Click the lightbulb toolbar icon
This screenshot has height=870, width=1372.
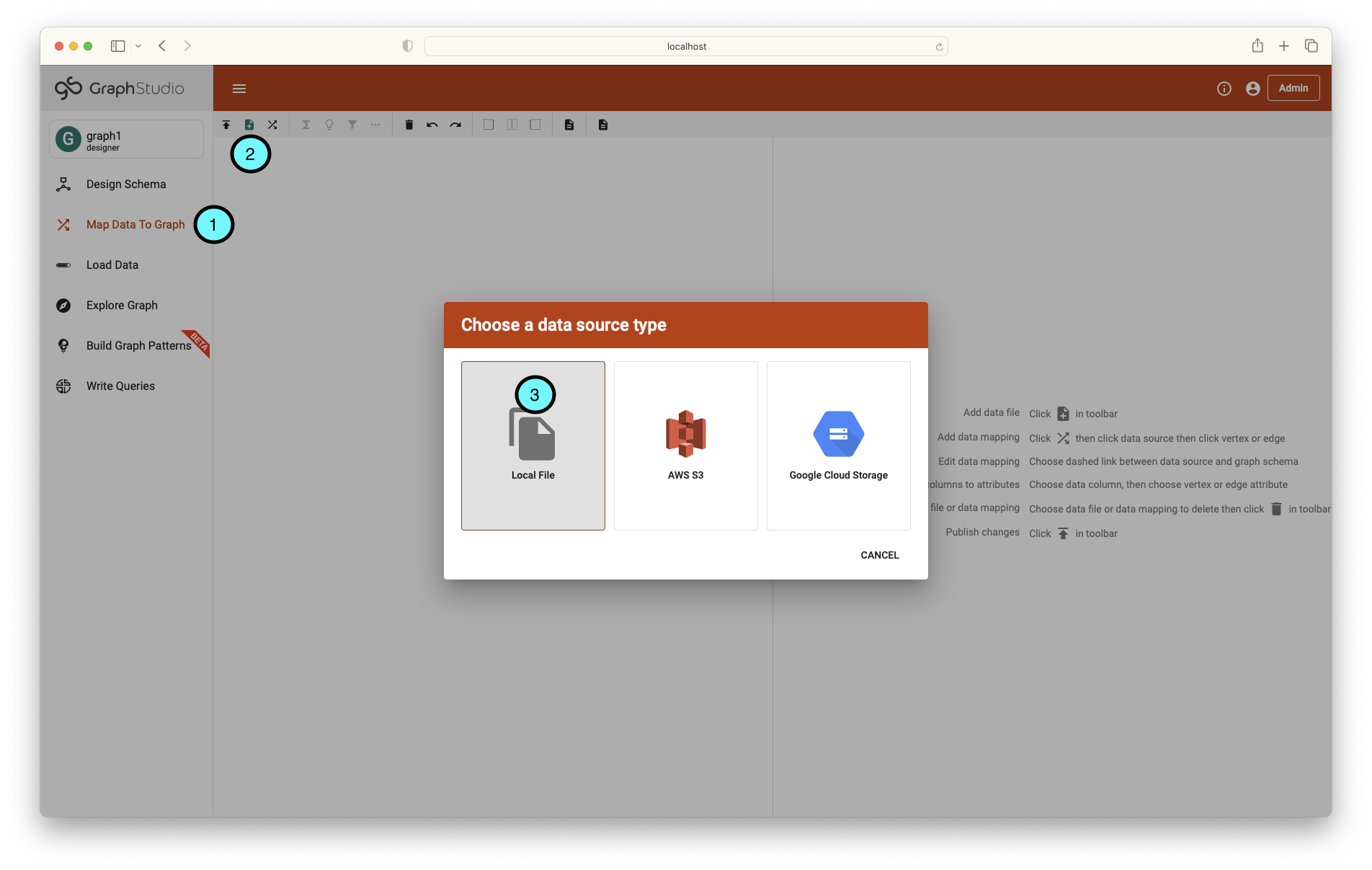pos(329,125)
